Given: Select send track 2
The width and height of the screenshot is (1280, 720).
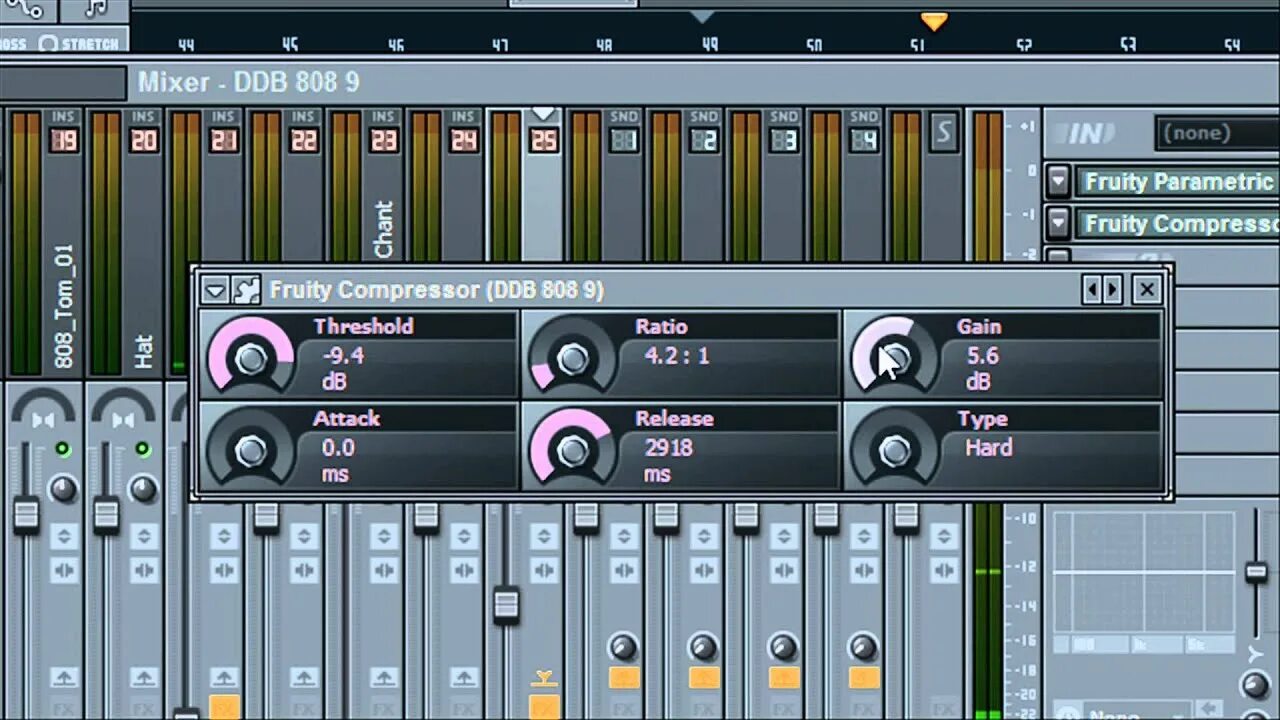Looking at the screenshot, I should pyautogui.click(x=704, y=141).
